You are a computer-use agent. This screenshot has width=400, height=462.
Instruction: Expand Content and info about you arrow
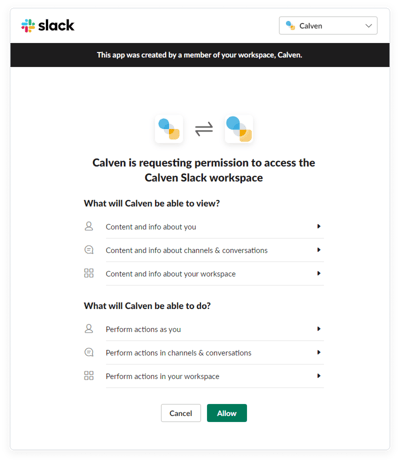[319, 226]
